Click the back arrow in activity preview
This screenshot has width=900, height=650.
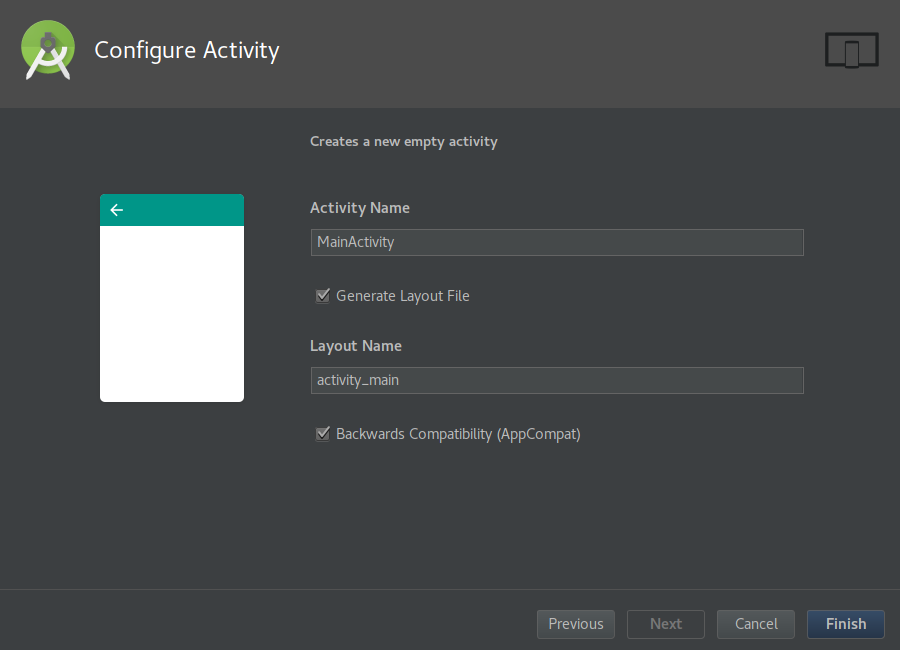(117, 210)
